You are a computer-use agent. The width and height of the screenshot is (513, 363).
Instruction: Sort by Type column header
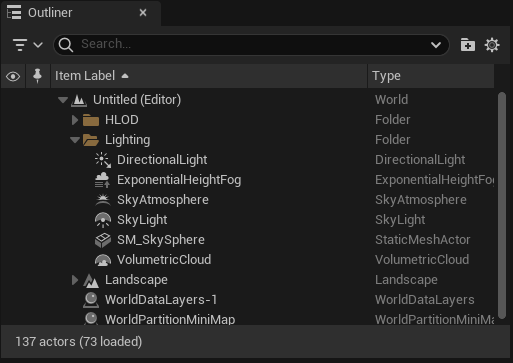point(431,76)
